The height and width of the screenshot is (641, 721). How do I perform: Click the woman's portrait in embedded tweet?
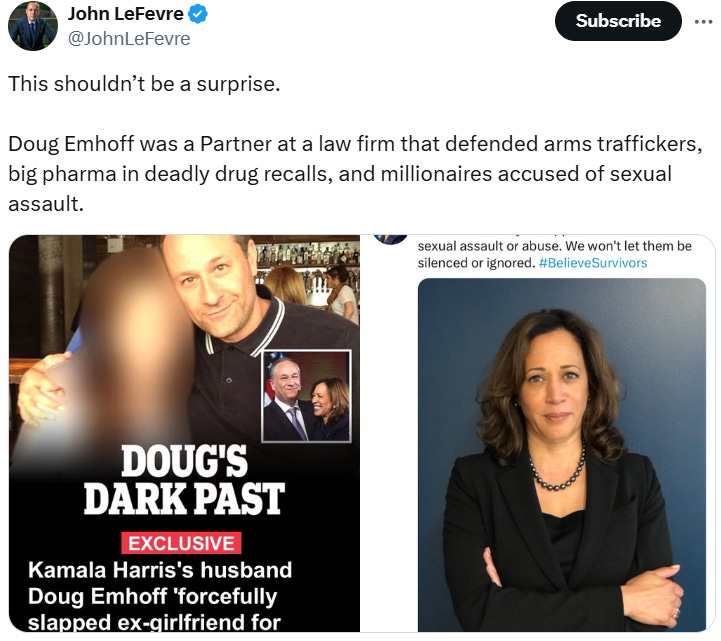click(561, 455)
